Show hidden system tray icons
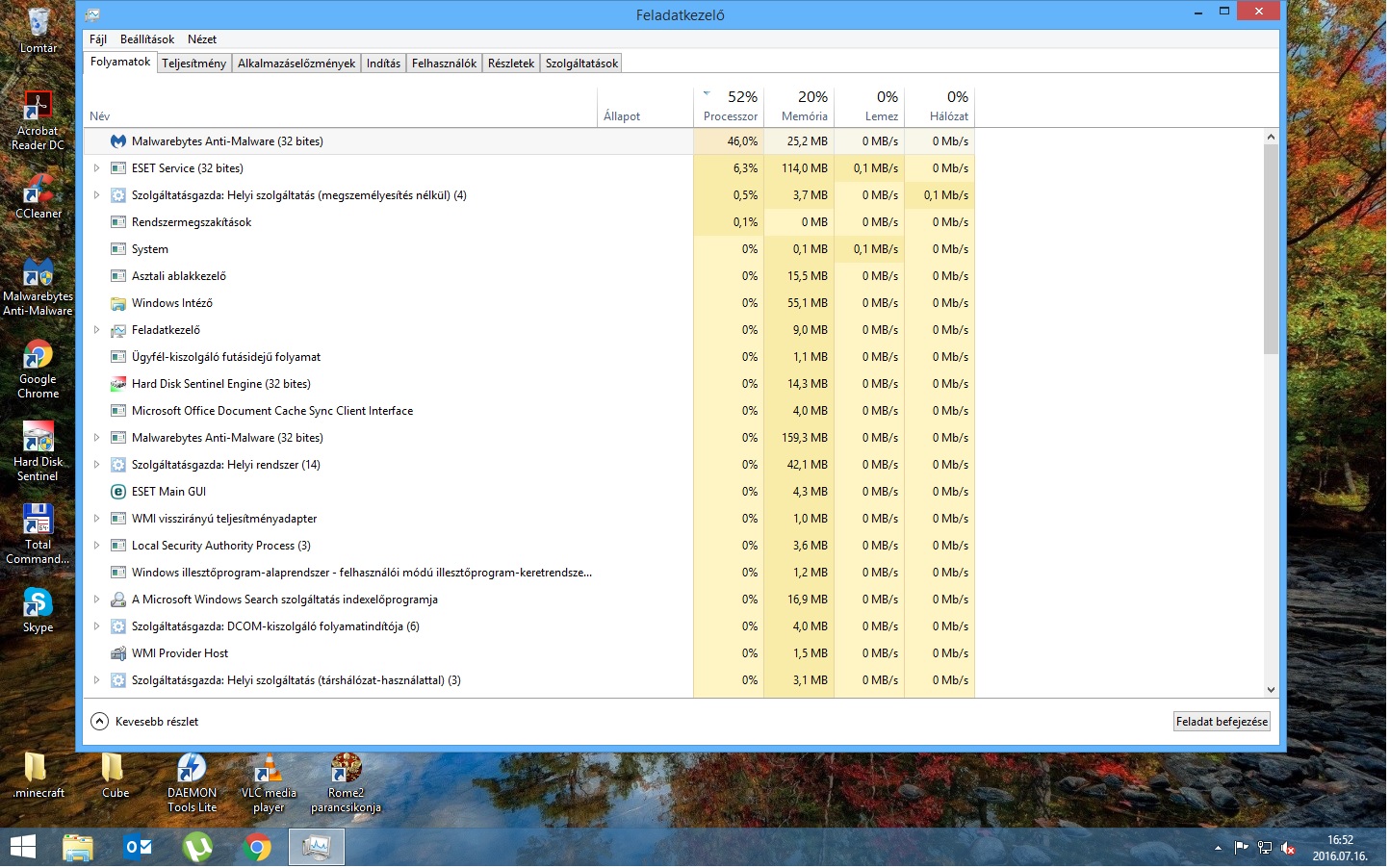The height and width of the screenshot is (868, 1390). (x=1218, y=849)
